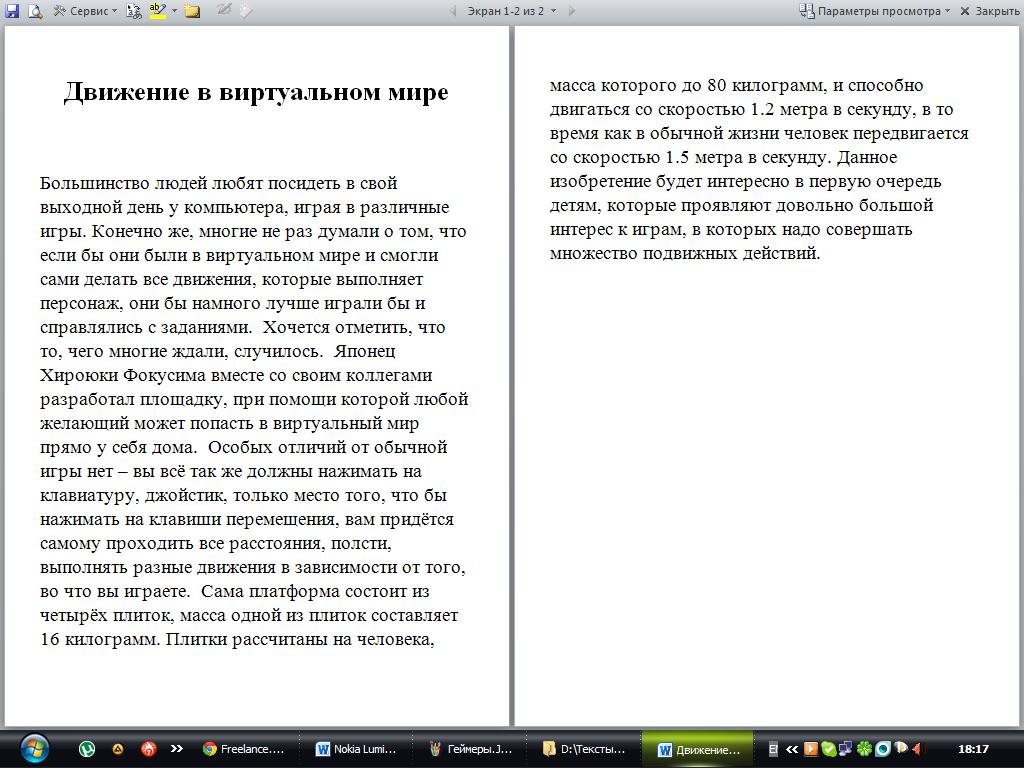Launch uTorrent from quick launch

[86, 749]
